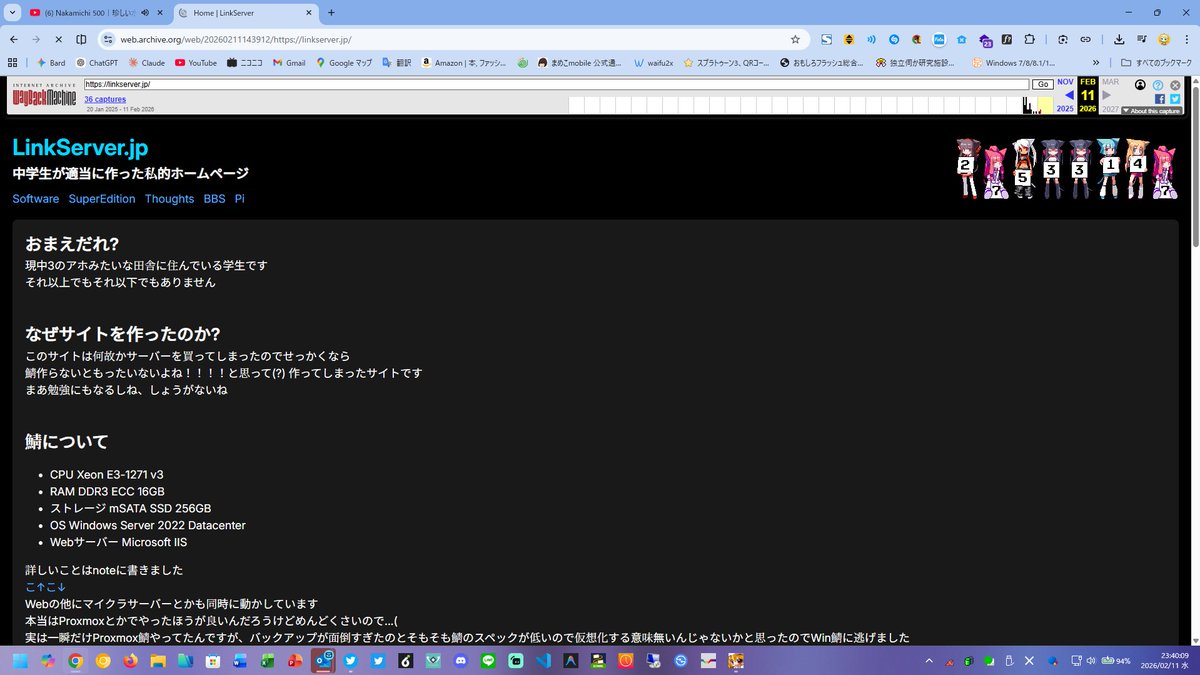Viewport: 1200px width, 675px height.
Task: Open the battery indicator showing 94%
Action: pyautogui.click(x=1115, y=661)
